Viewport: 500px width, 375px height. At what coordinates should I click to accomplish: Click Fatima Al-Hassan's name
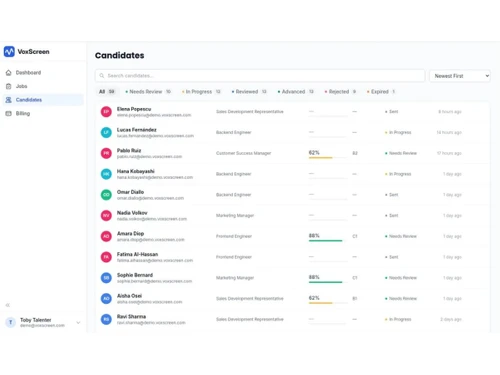137,254
